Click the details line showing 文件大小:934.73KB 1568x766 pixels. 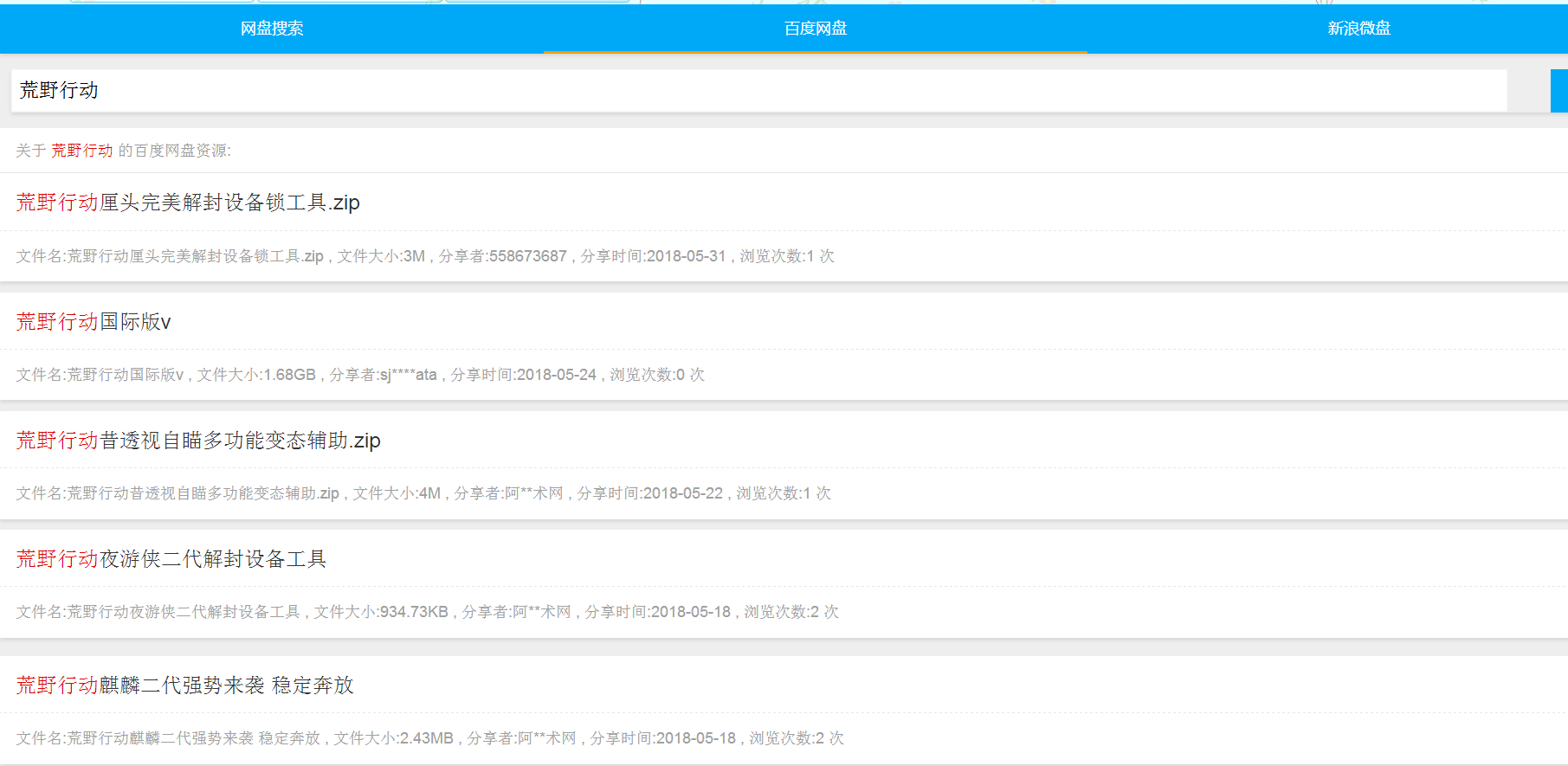click(427, 612)
